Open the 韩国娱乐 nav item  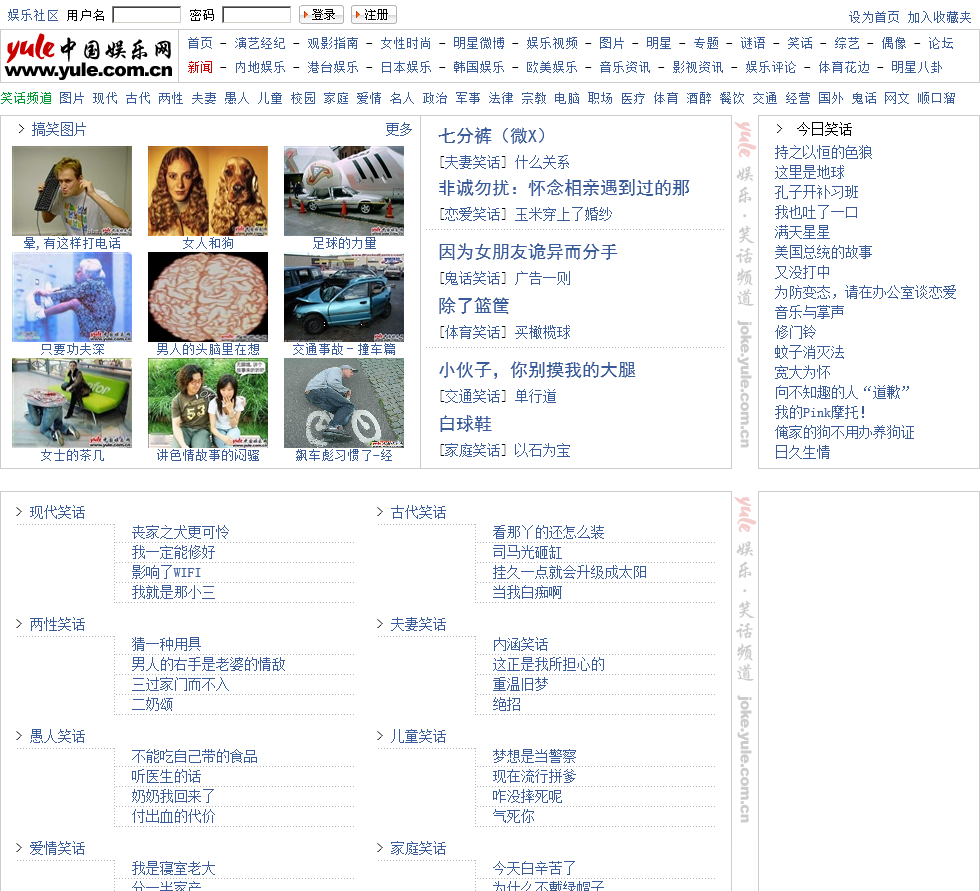pos(479,67)
